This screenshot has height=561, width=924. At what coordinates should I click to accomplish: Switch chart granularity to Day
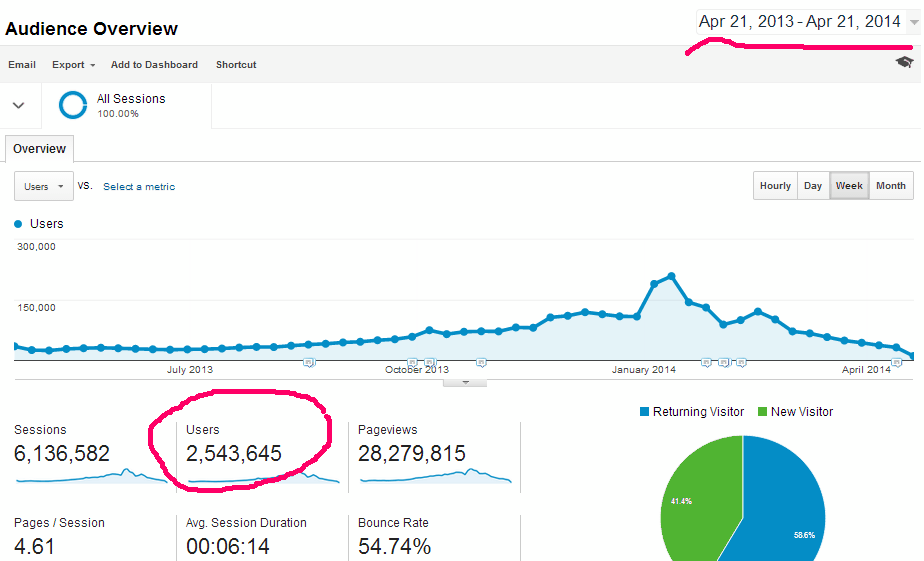click(x=813, y=186)
